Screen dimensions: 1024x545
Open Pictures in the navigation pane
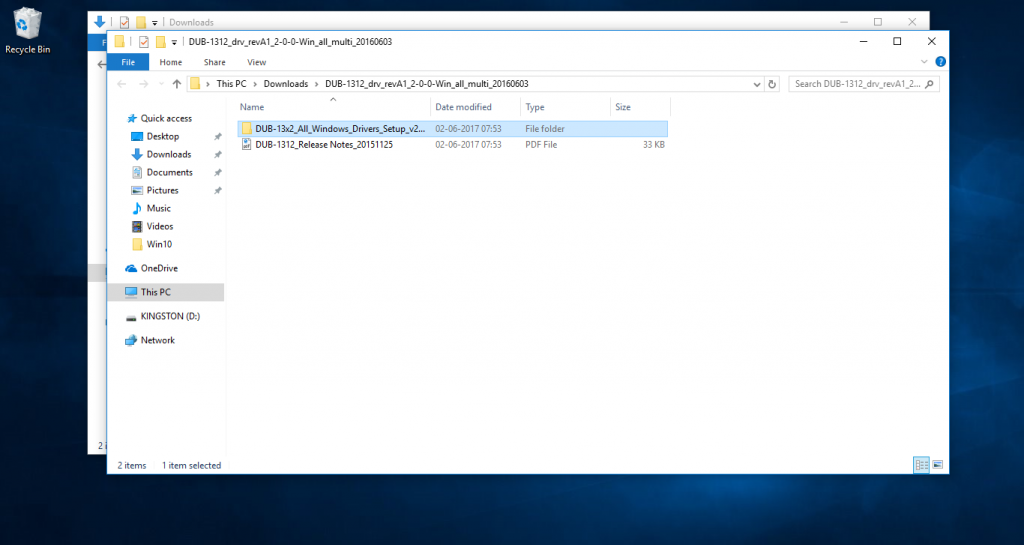tap(162, 191)
